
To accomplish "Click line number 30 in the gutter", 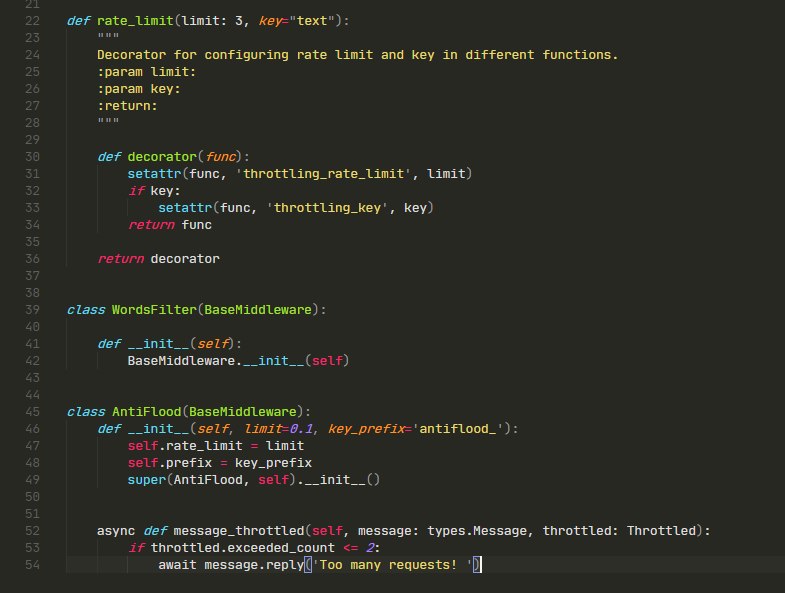I will [x=33, y=157].
